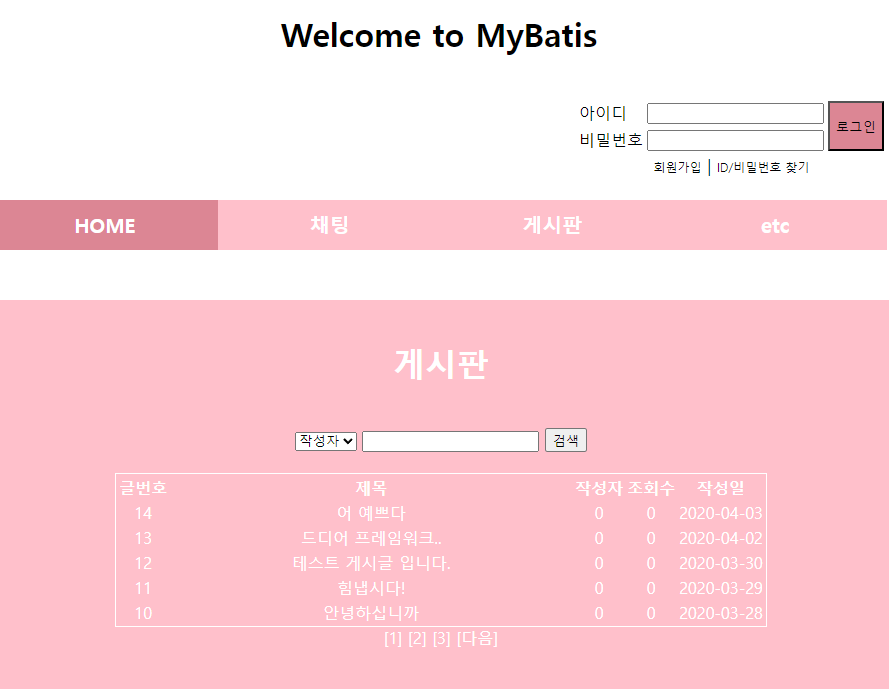Click the 작성일 column header

pyautogui.click(x=721, y=488)
